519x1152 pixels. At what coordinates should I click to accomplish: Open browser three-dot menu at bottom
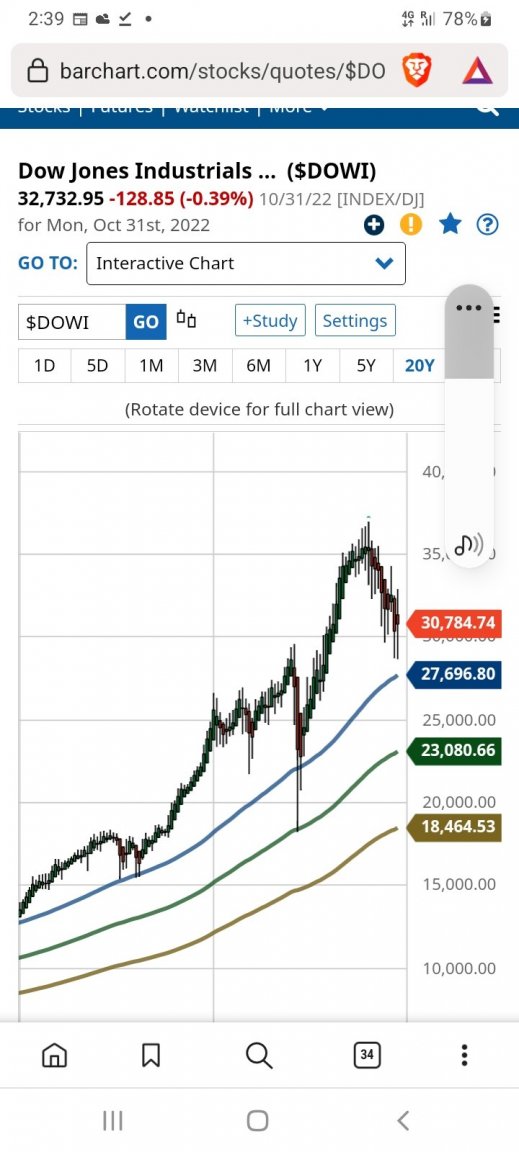click(x=464, y=1056)
